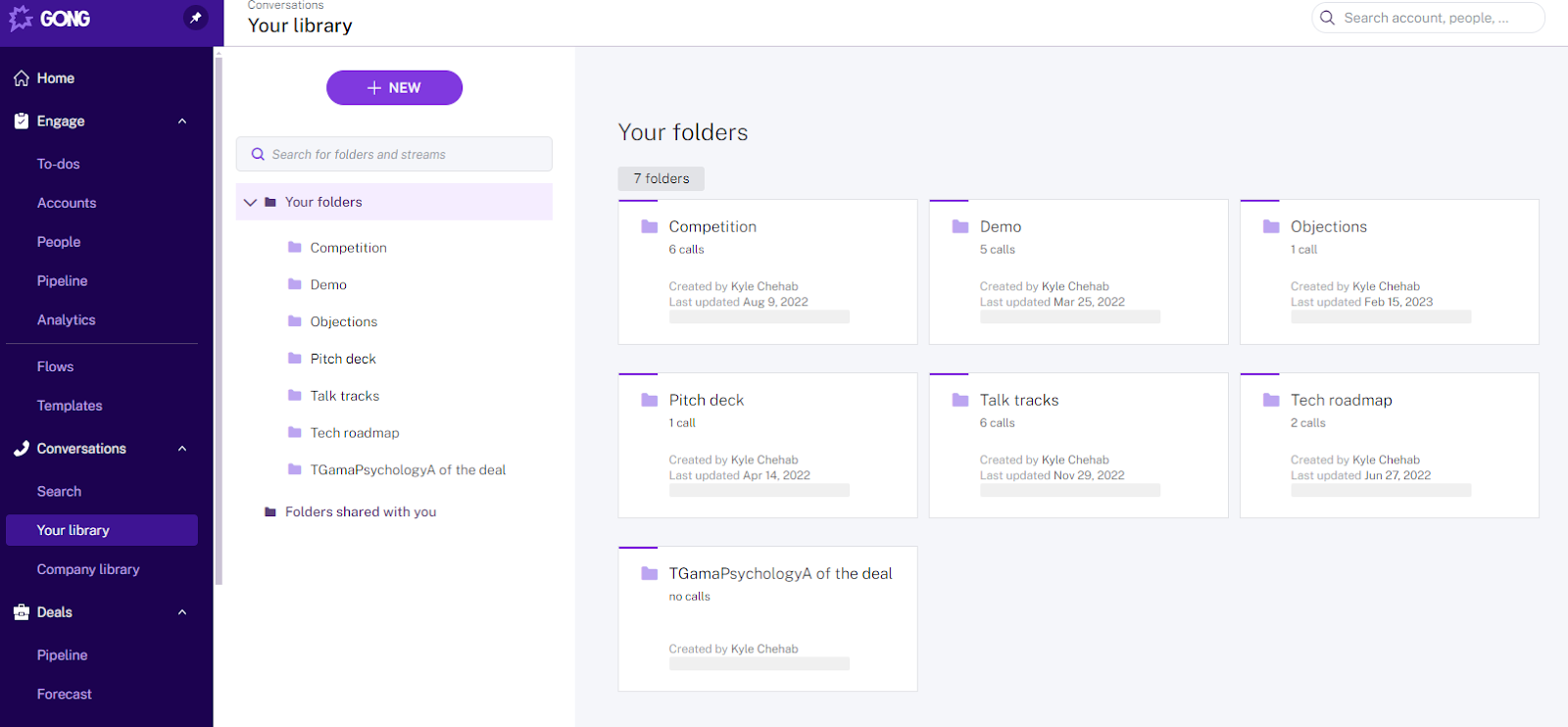
Task: Select TGamaPsychologyA of the deal in the tree
Action: [x=408, y=470]
